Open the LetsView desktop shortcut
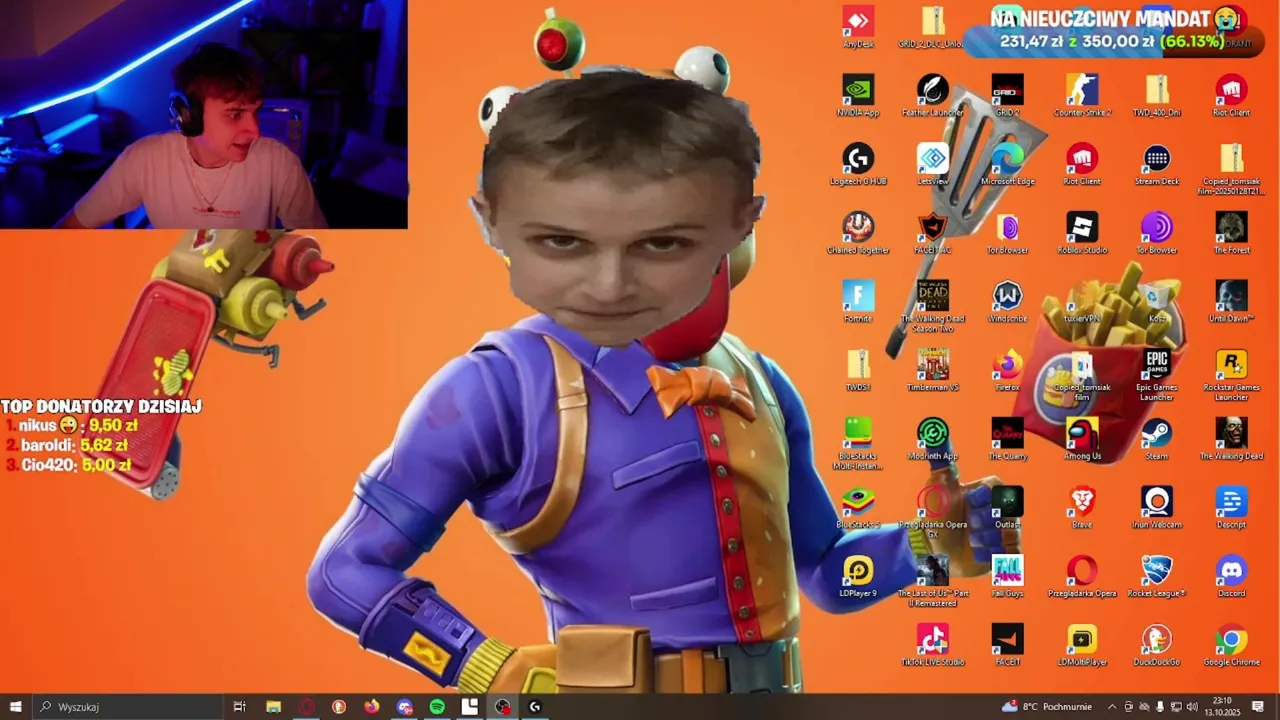Viewport: 1280px width, 720px height. 933,165
